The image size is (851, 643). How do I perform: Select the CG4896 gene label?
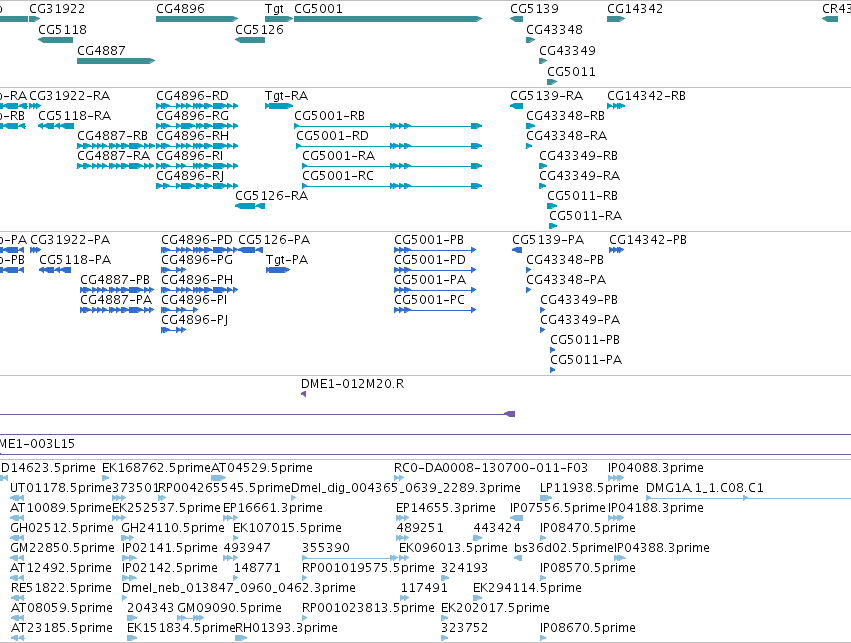coord(181,9)
